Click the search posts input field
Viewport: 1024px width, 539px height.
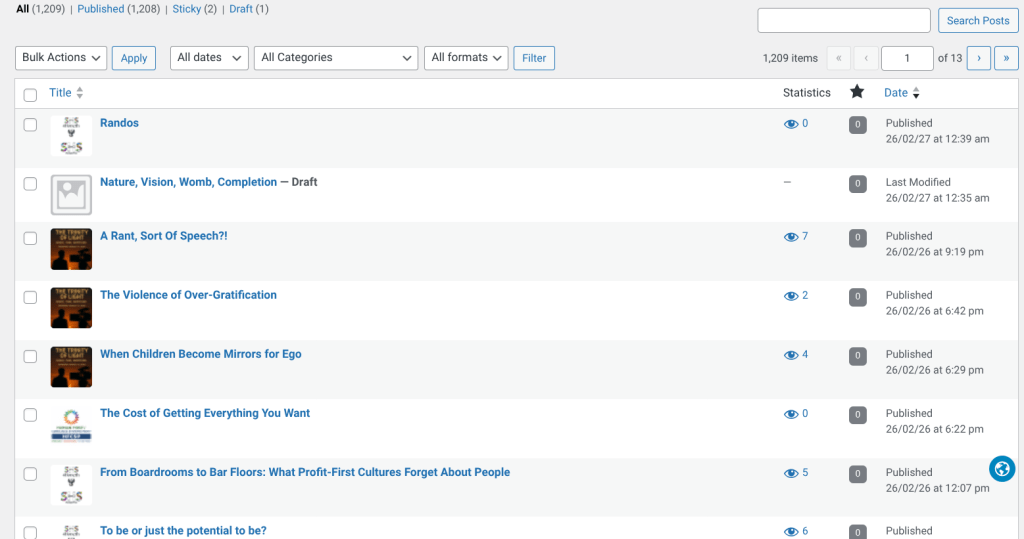[x=844, y=21]
